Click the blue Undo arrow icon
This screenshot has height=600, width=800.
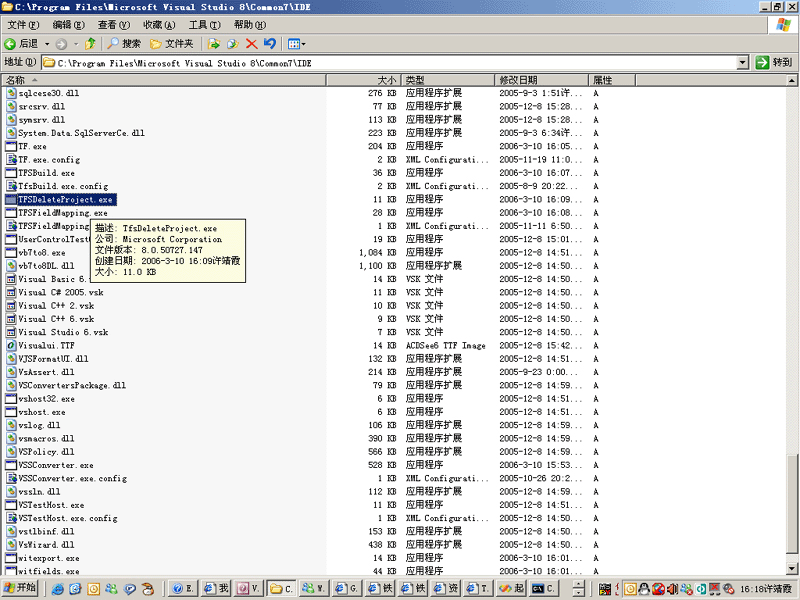click(x=270, y=44)
